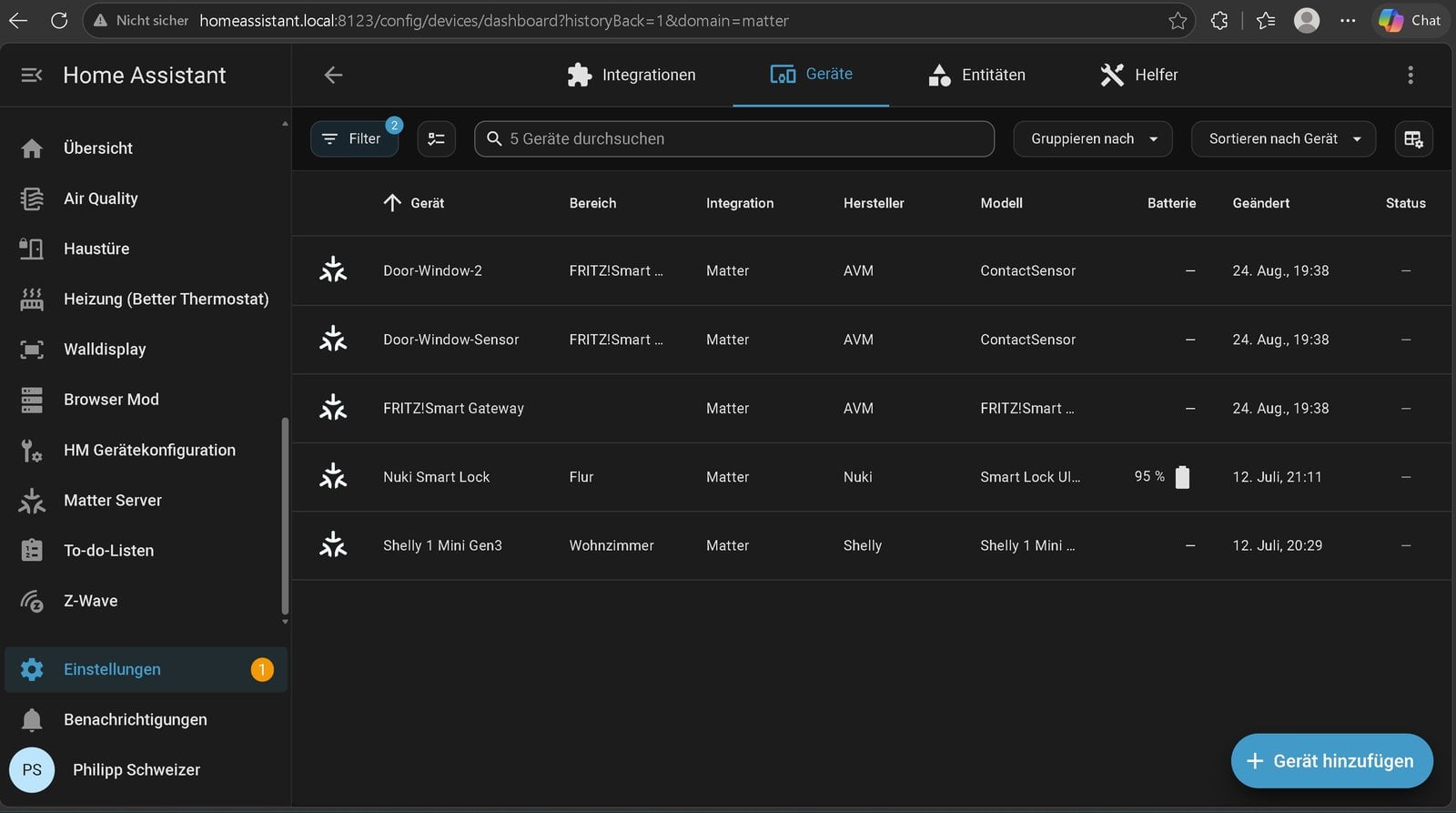Open the Browser Mod panel icon
Screen dimensions: 1456x813
coord(32,400)
